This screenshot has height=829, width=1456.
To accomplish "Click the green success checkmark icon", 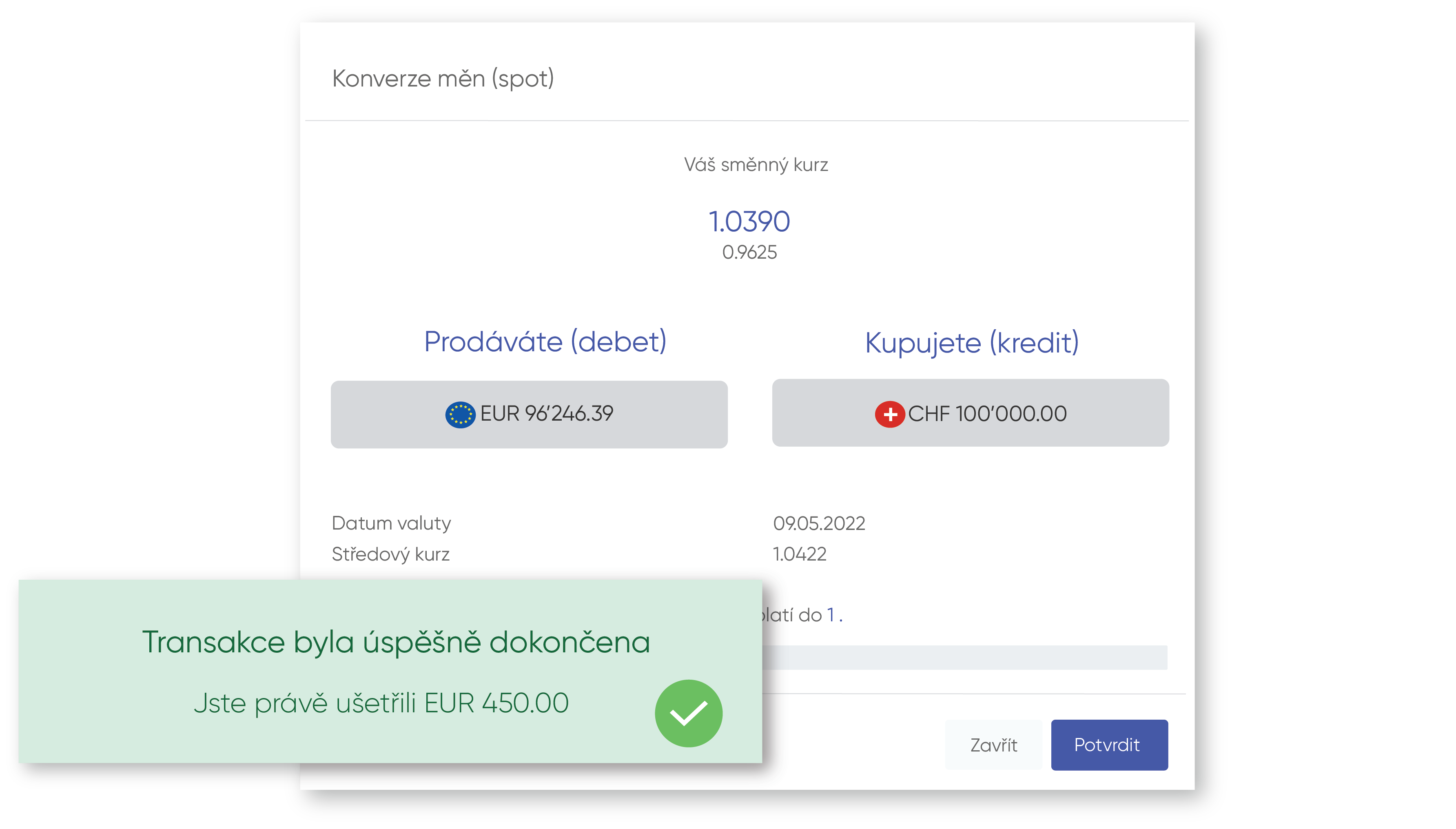I will (688, 713).
